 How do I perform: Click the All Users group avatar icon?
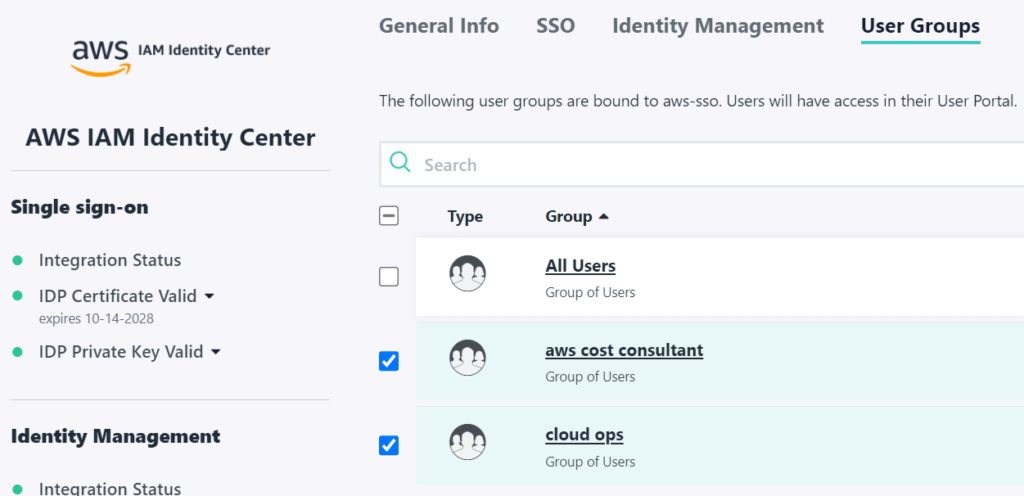pos(468,273)
